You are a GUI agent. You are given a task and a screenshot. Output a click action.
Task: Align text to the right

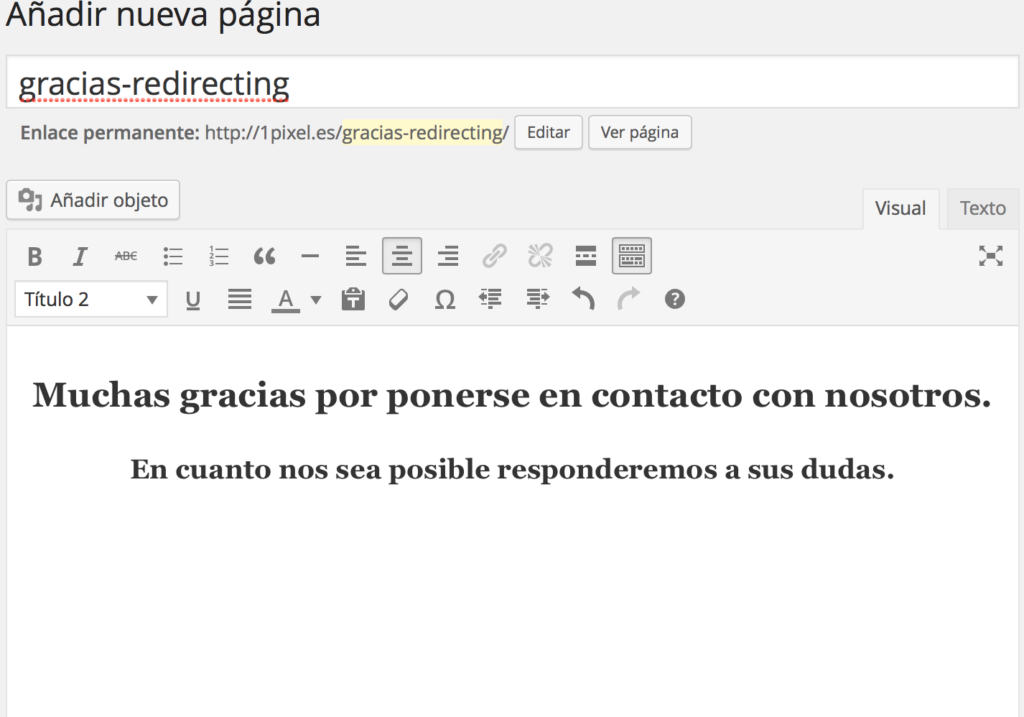pos(448,256)
